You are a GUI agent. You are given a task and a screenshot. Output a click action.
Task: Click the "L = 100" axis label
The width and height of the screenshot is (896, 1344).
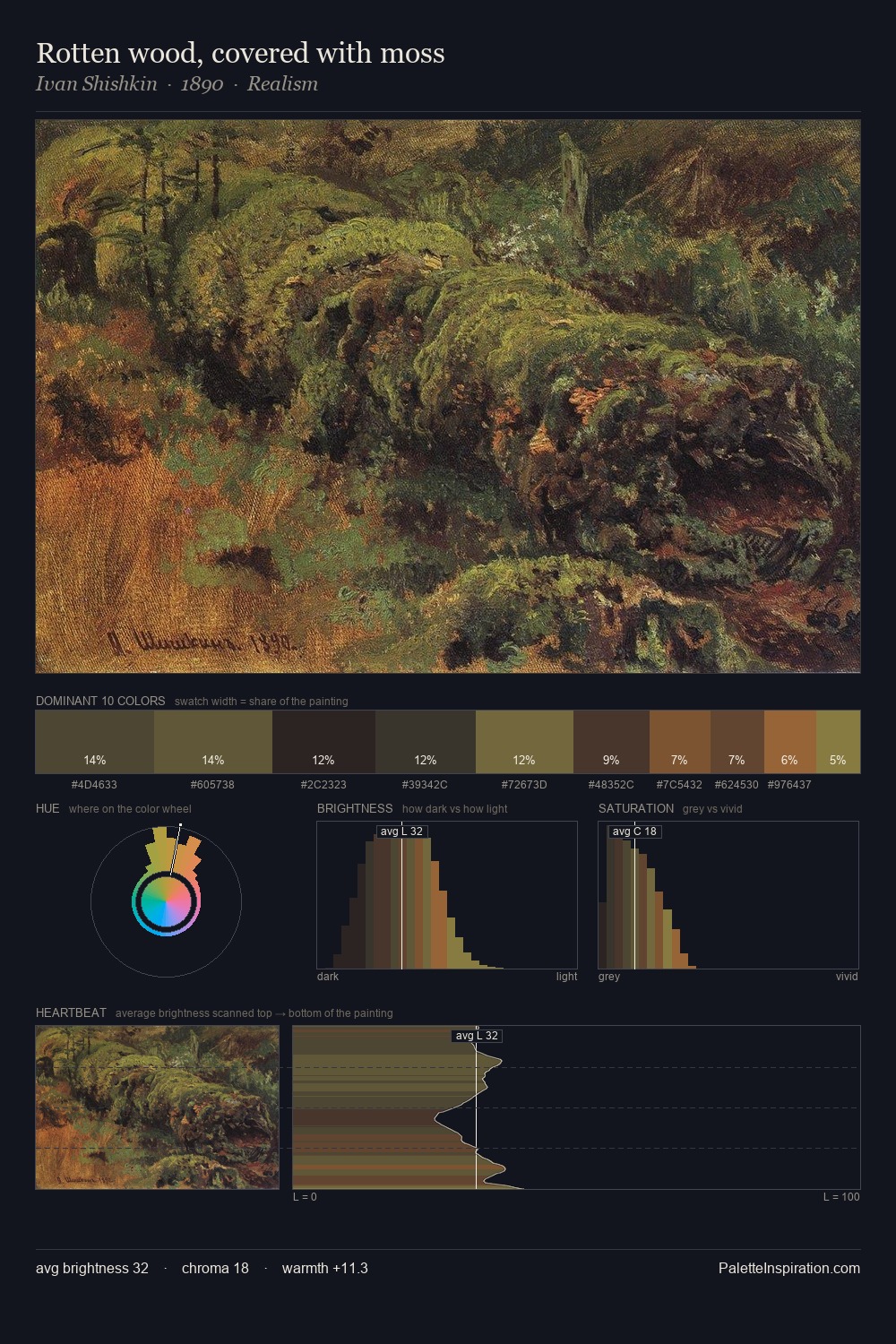(841, 1197)
